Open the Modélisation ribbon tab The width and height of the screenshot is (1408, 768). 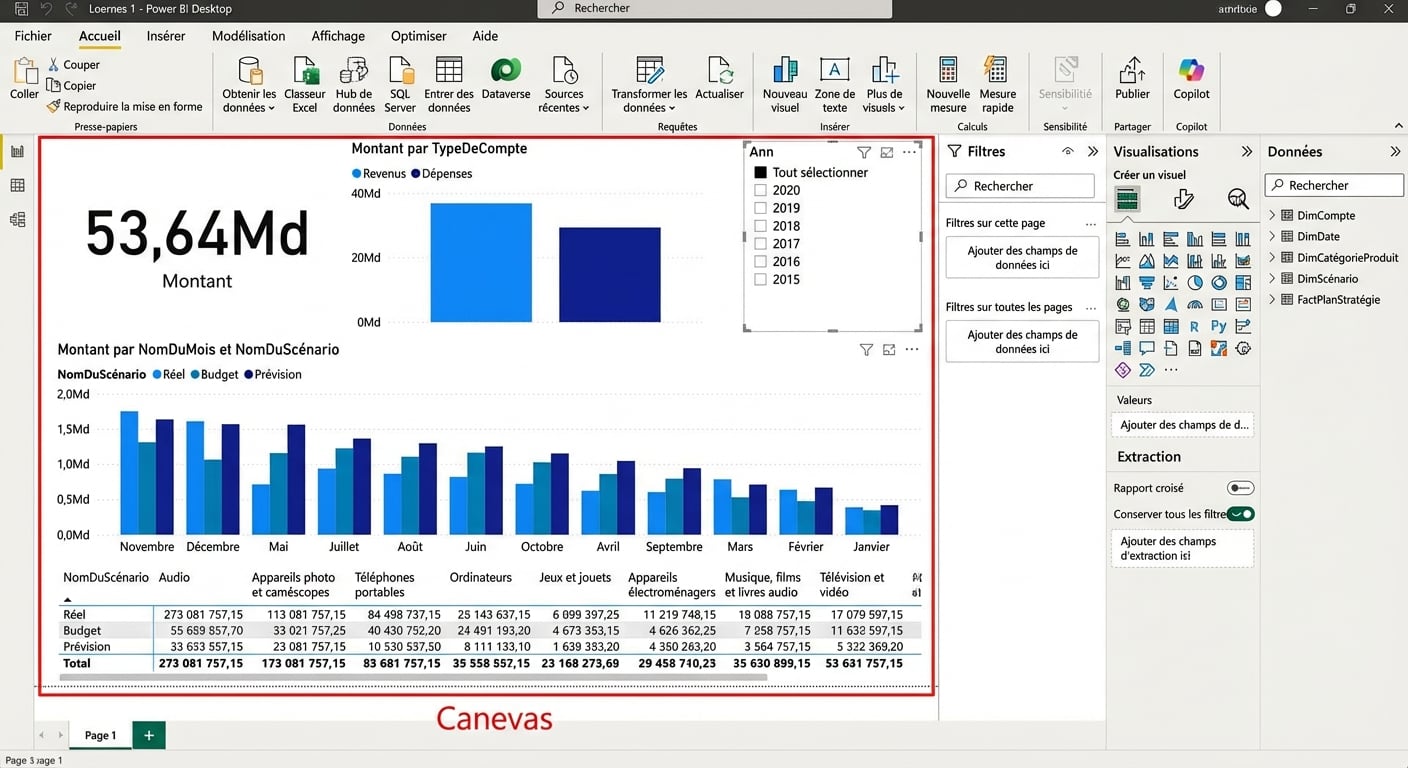[248, 36]
